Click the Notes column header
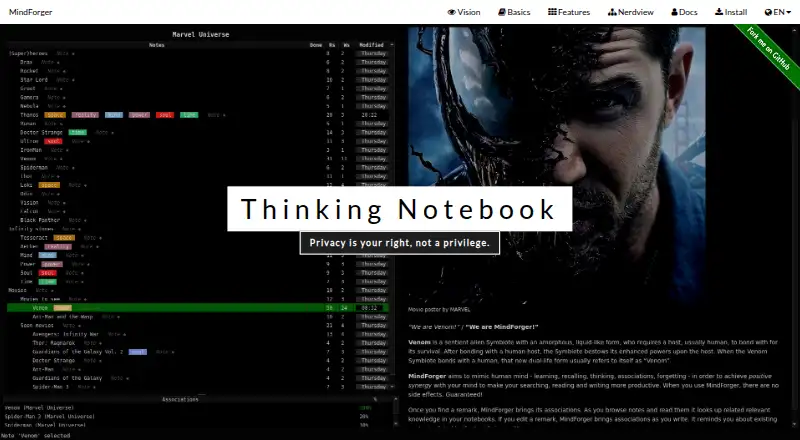The width and height of the screenshot is (800, 440). pos(157,45)
